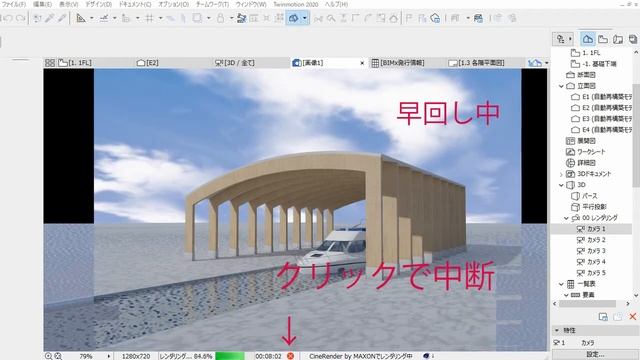Screen dimensions: 640x360
Task: Stop the rendering with the red cancel icon
Action: click(290, 356)
